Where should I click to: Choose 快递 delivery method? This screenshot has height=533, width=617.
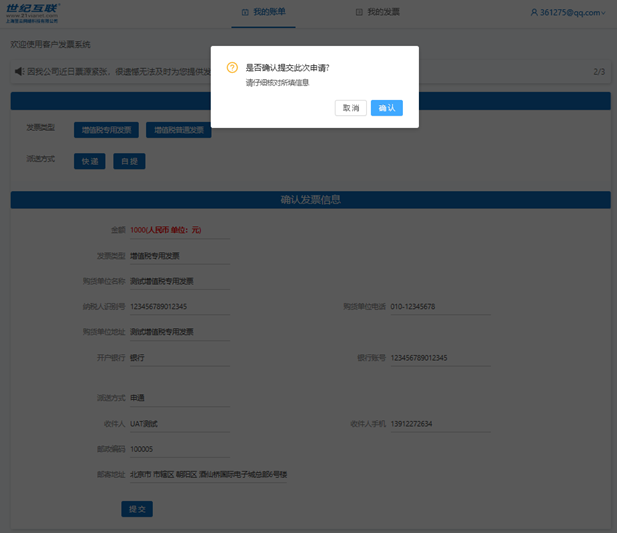[89, 161]
